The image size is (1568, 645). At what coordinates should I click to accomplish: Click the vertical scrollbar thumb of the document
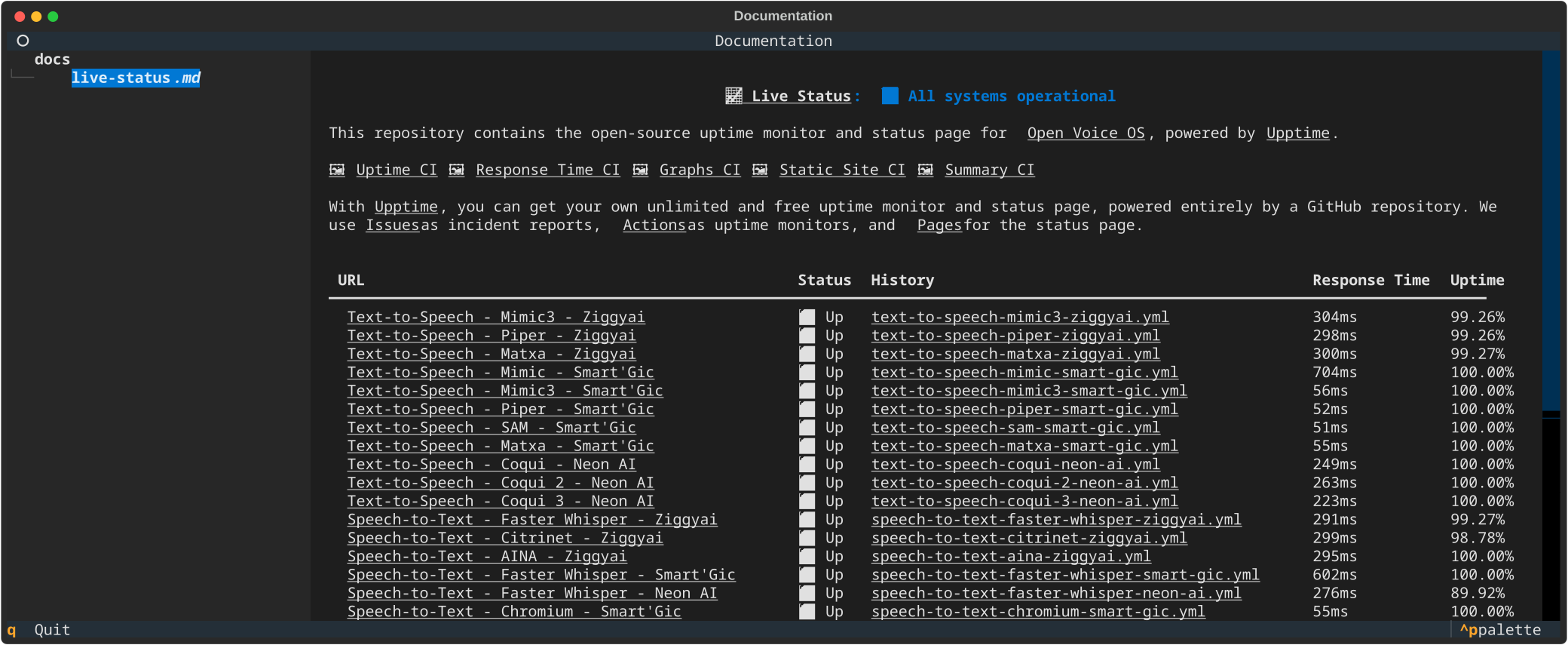click(x=1551, y=231)
